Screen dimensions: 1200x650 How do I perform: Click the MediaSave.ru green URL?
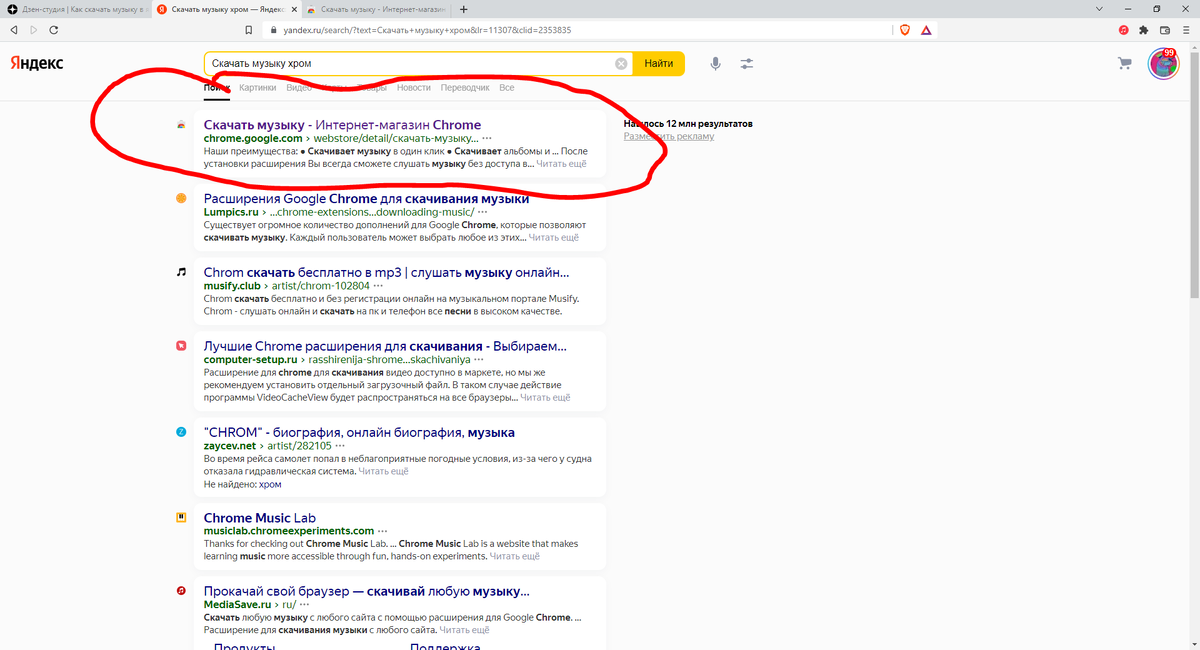[x=237, y=605]
